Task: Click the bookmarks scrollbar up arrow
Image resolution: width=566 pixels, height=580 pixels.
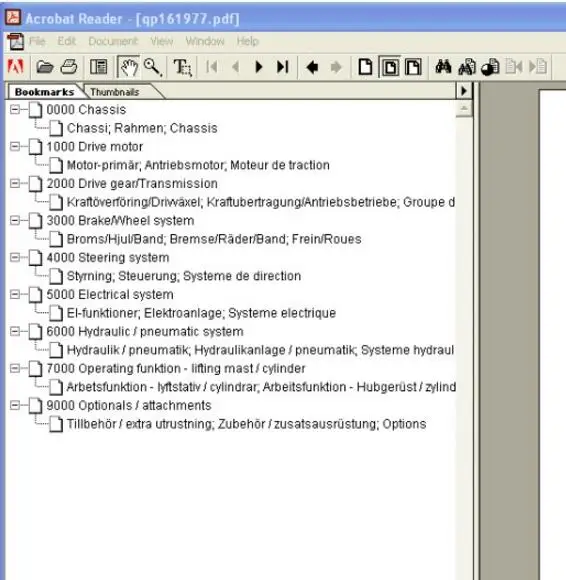Action: [464, 109]
